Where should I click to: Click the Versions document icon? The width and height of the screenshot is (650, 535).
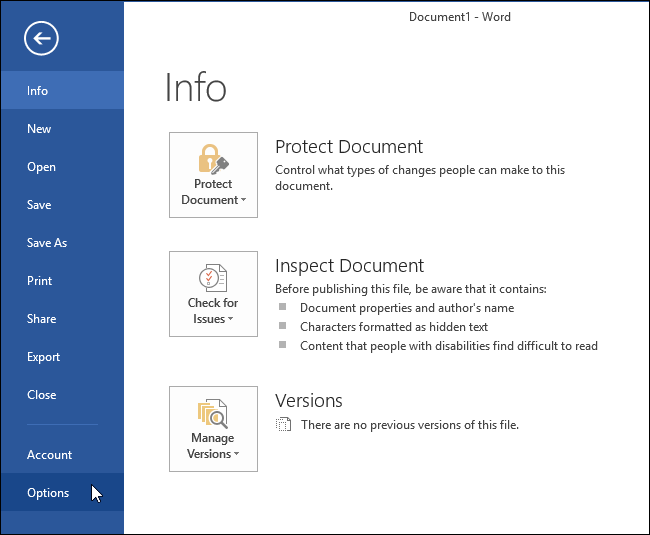284,425
